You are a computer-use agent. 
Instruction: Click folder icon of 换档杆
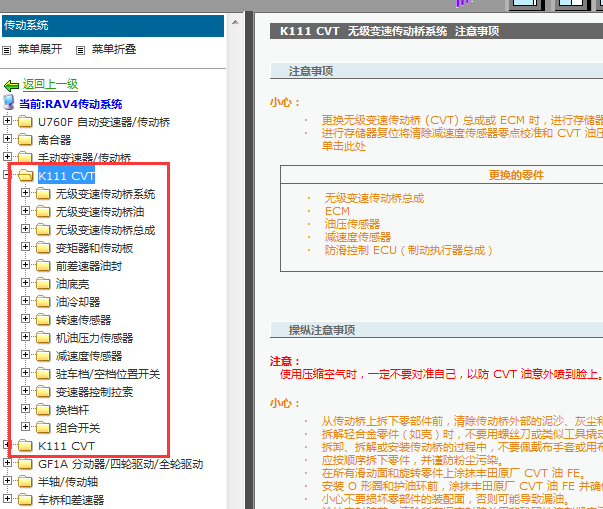tap(43, 409)
